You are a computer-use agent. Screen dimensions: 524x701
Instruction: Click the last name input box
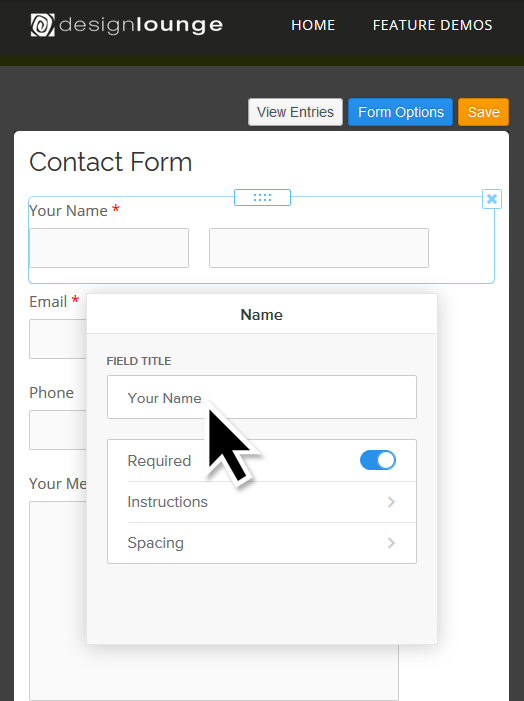coord(319,248)
